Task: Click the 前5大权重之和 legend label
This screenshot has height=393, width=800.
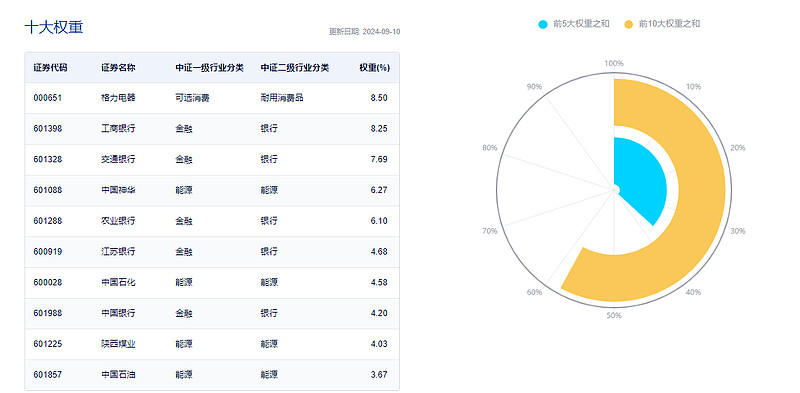Action: 581,24
